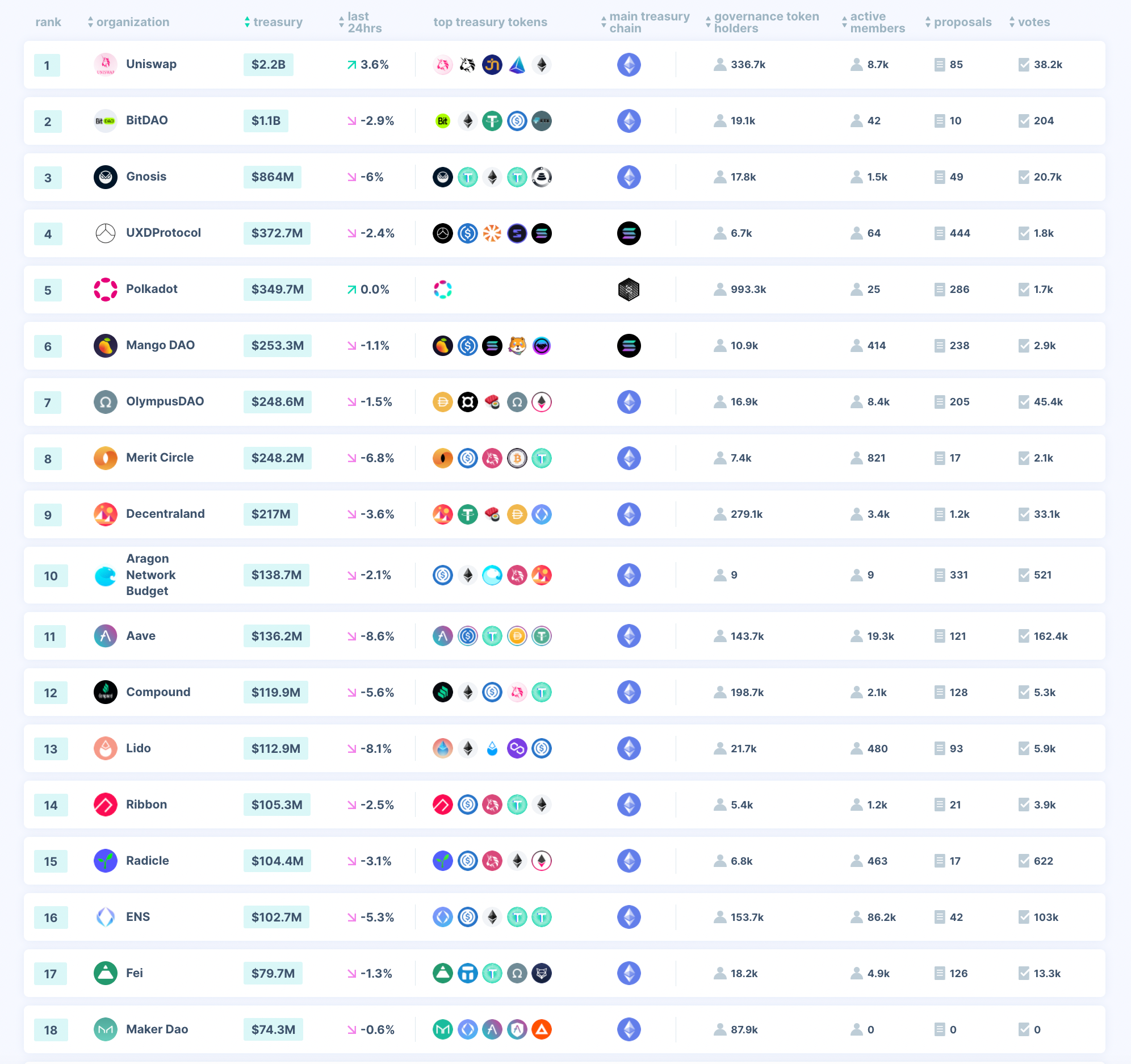Click the 993.3k token holders value
1131x1064 pixels.
pos(748,290)
